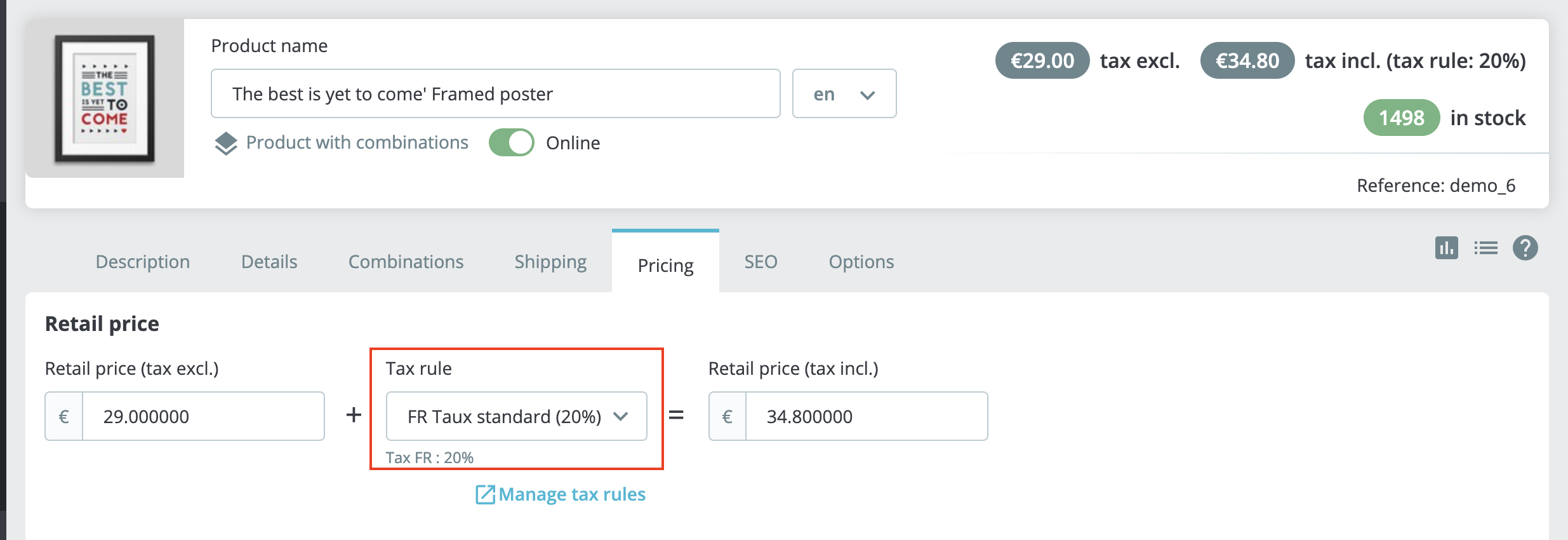
Task: Go to the Combinations tab
Action: tap(406, 261)
